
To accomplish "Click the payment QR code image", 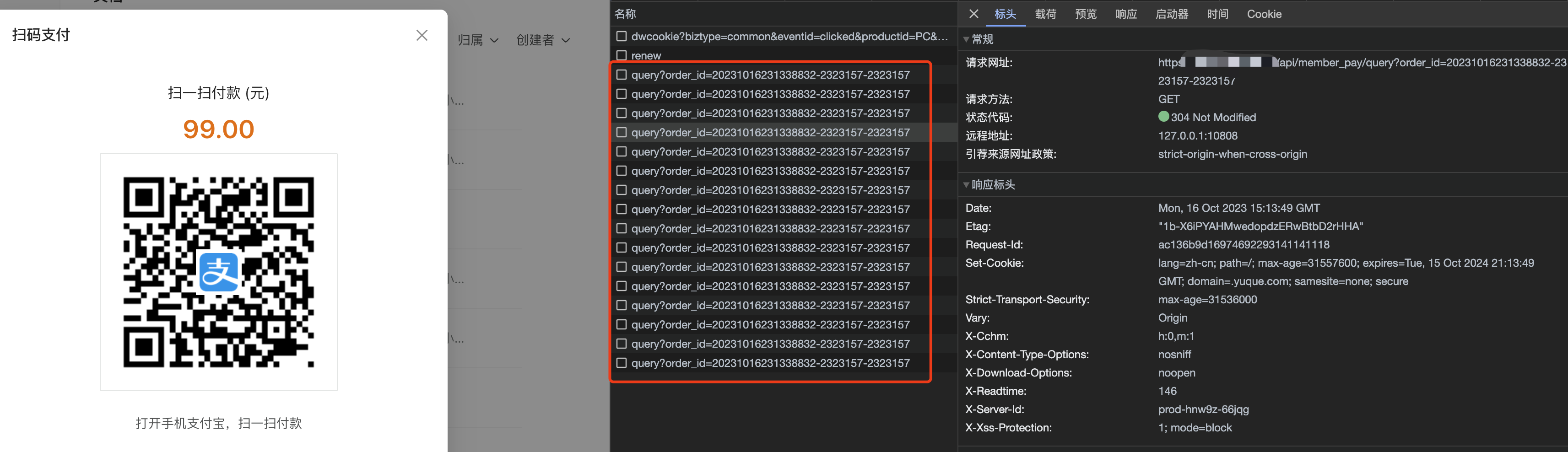I will click(218, 272).
